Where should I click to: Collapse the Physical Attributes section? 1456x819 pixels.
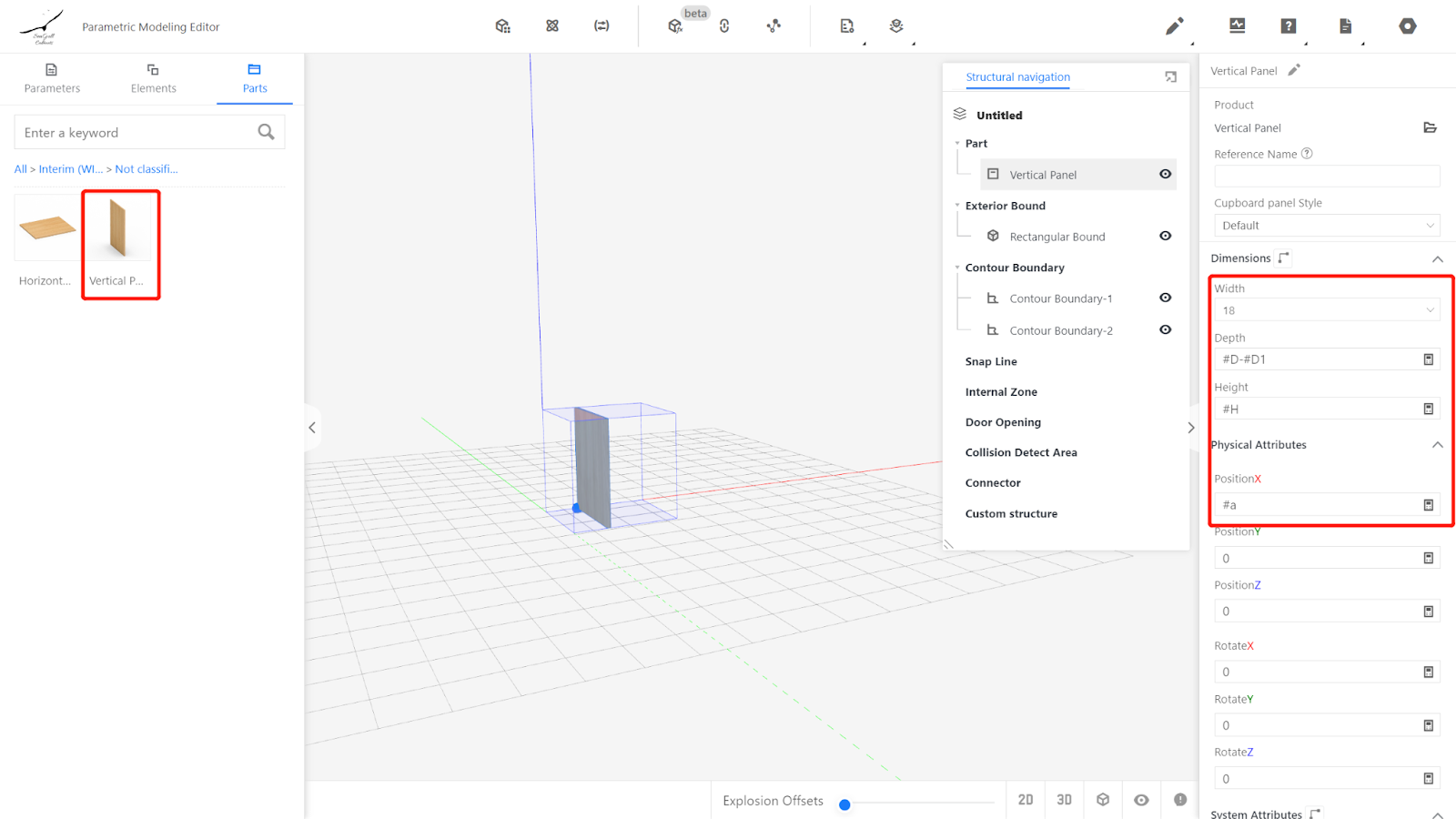tap(1437, 445)
